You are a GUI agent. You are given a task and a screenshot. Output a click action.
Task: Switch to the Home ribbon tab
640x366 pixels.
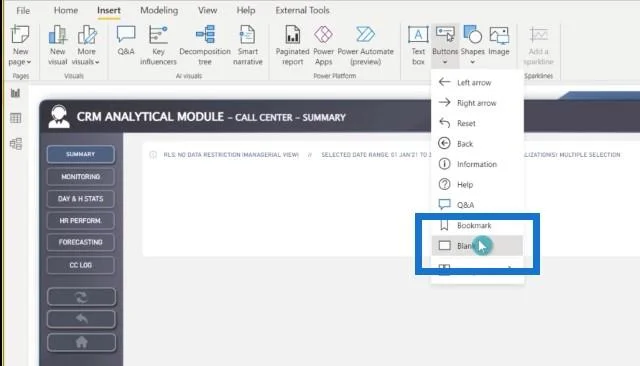[66, 11]
